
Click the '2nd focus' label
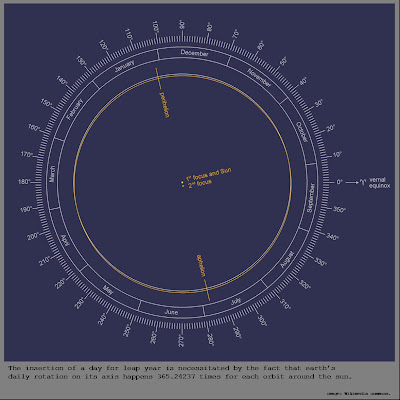[200, 184]
